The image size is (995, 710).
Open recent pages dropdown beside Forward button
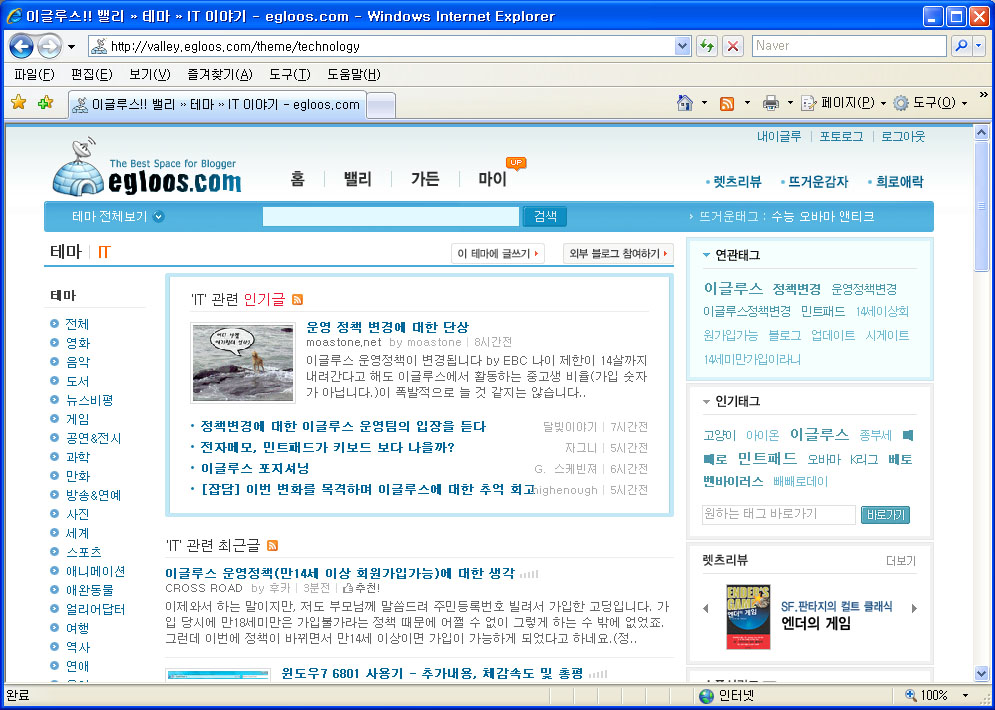click(x=71, y=47)
